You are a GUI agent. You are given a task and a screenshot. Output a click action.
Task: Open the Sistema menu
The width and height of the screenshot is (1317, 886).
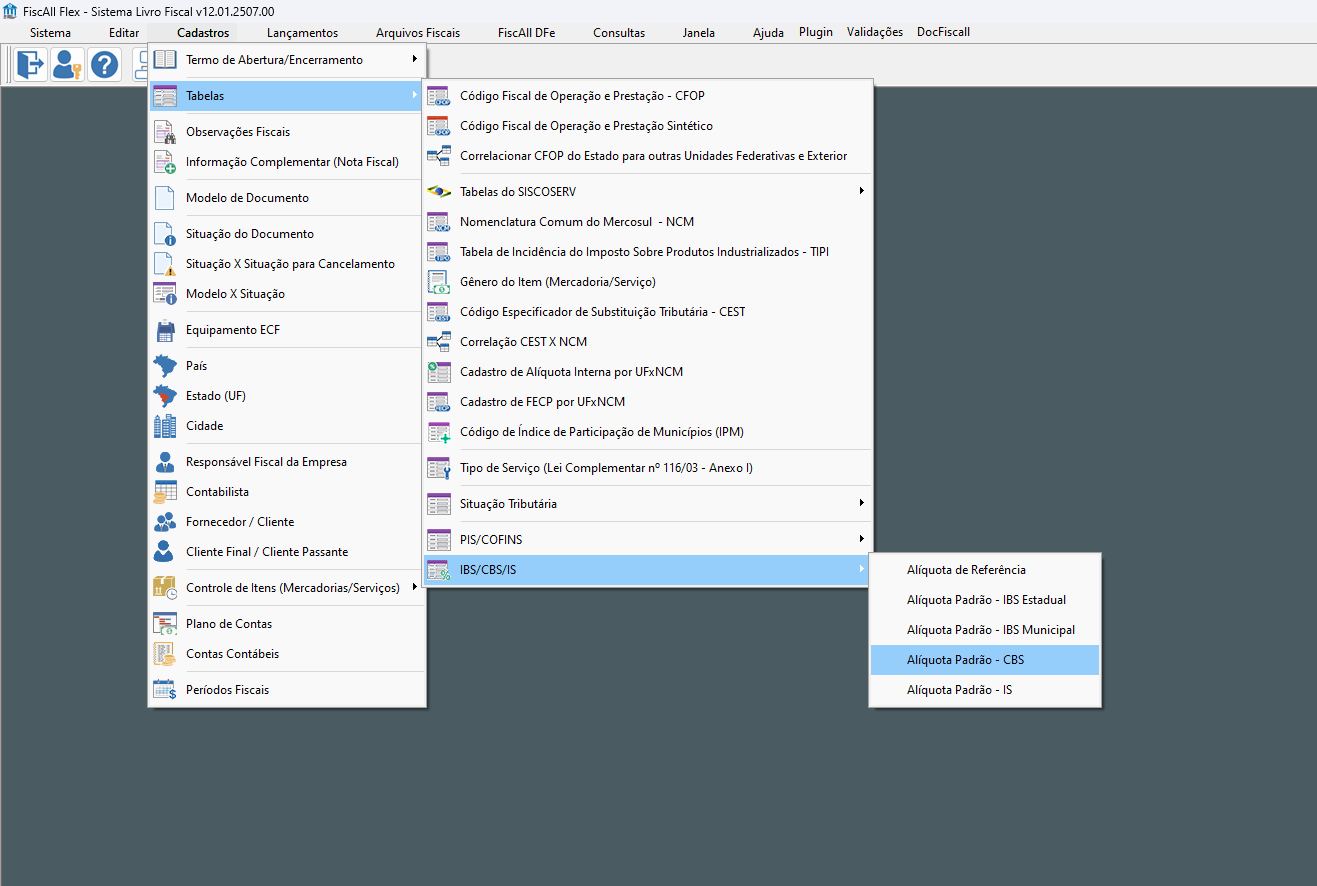[50, 33]
